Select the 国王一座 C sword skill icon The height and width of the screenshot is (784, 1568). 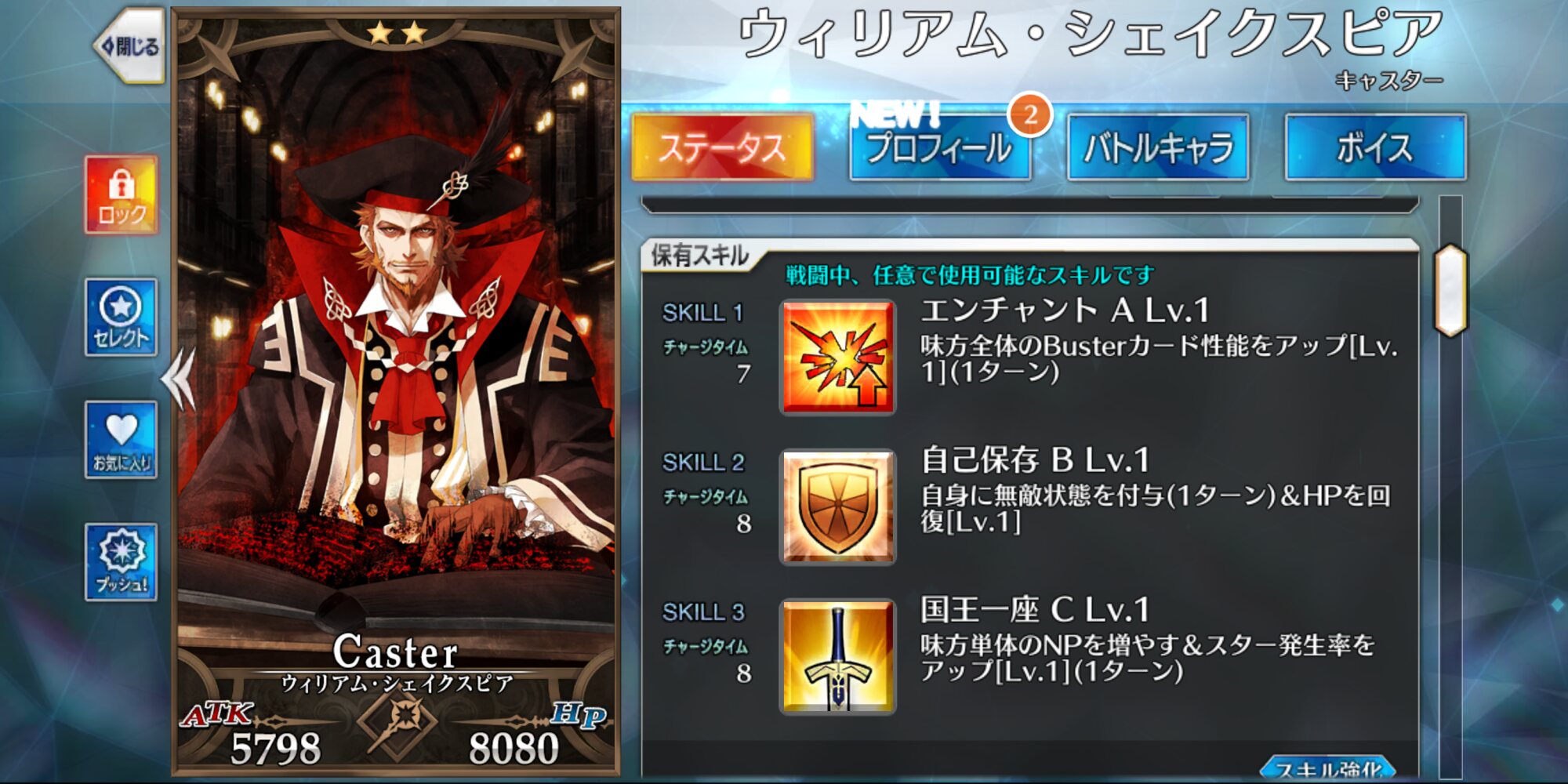[x=837, y=657]
